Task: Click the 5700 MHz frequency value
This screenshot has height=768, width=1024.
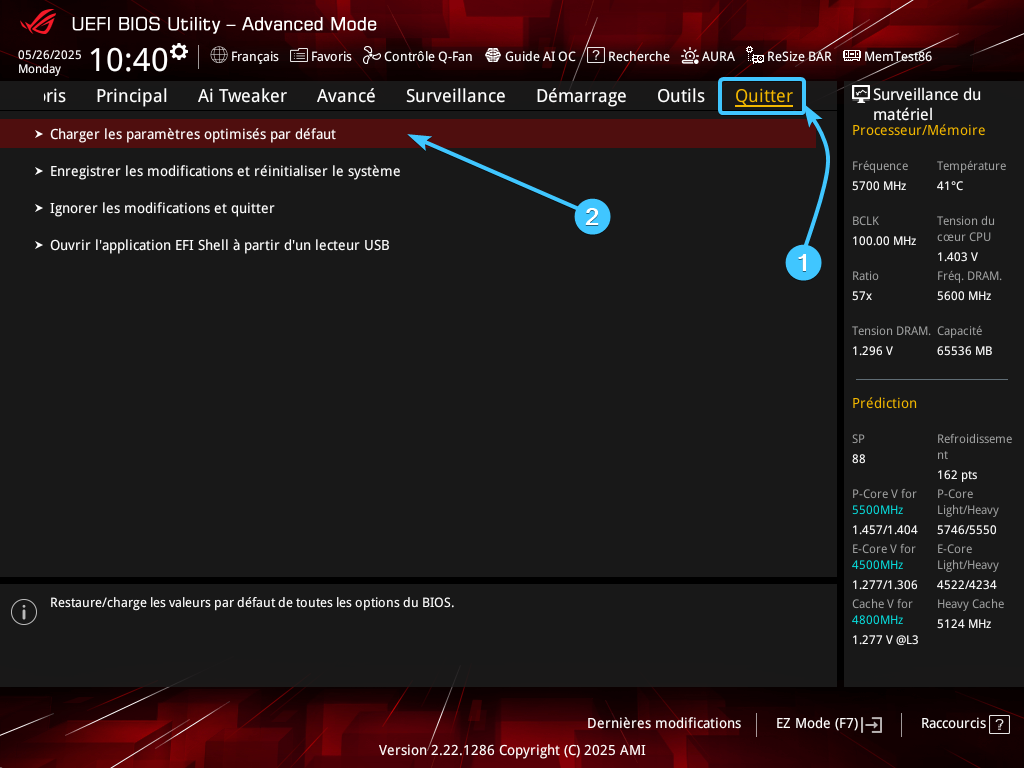Action: click(x=879, y=186)
